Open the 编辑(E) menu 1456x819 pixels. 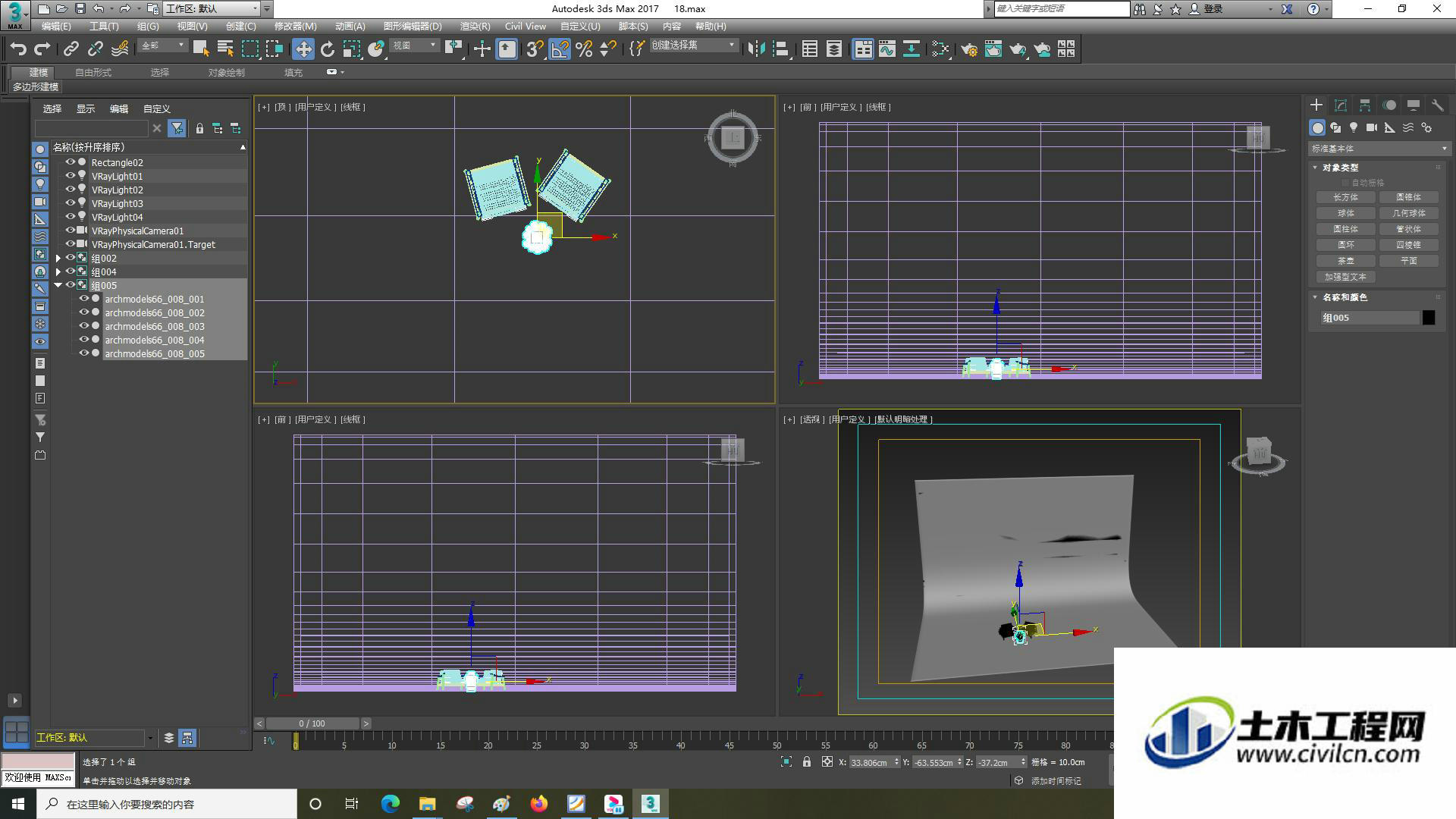pos(56,27)
